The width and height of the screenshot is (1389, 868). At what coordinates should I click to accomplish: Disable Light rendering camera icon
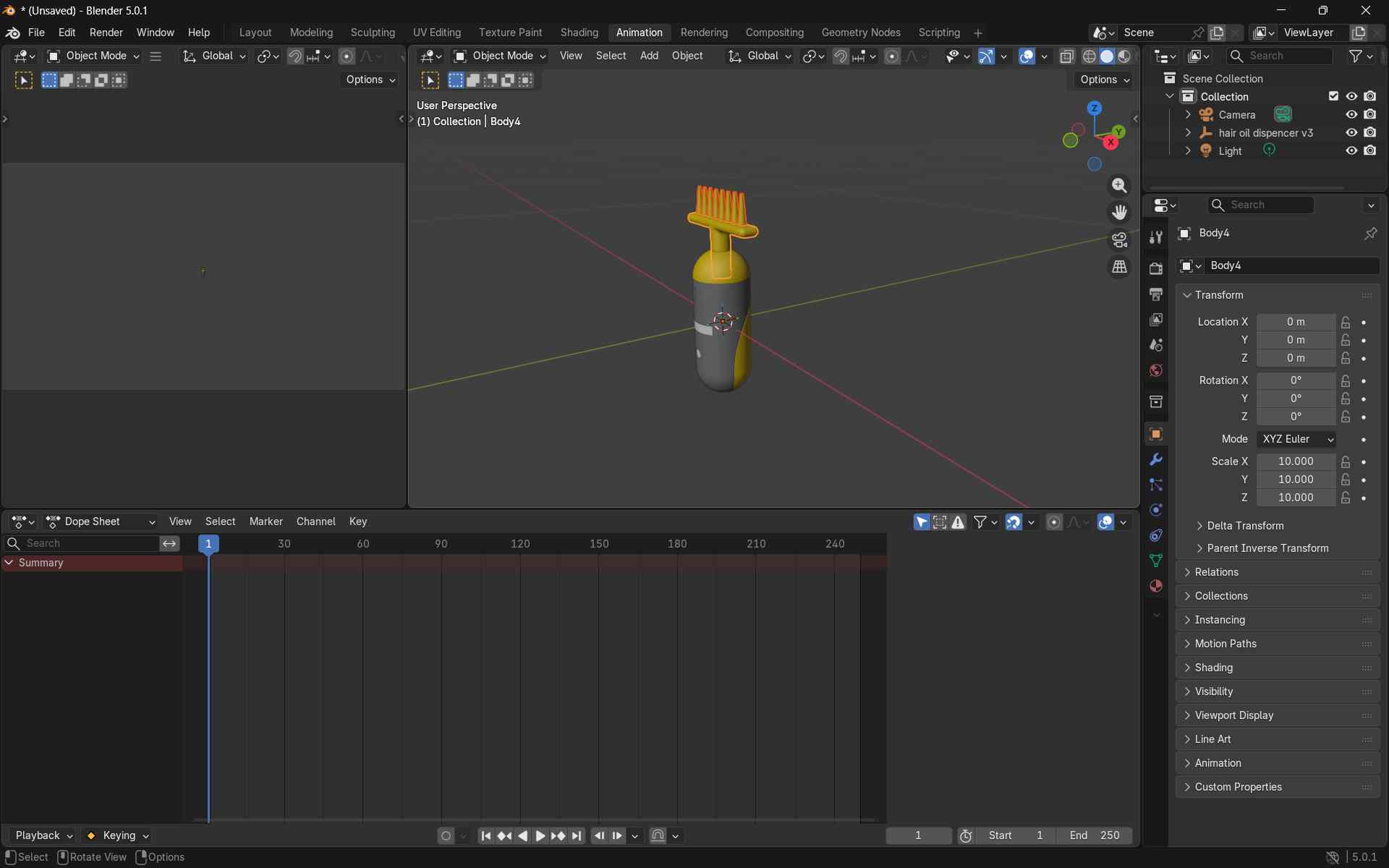1369,150
